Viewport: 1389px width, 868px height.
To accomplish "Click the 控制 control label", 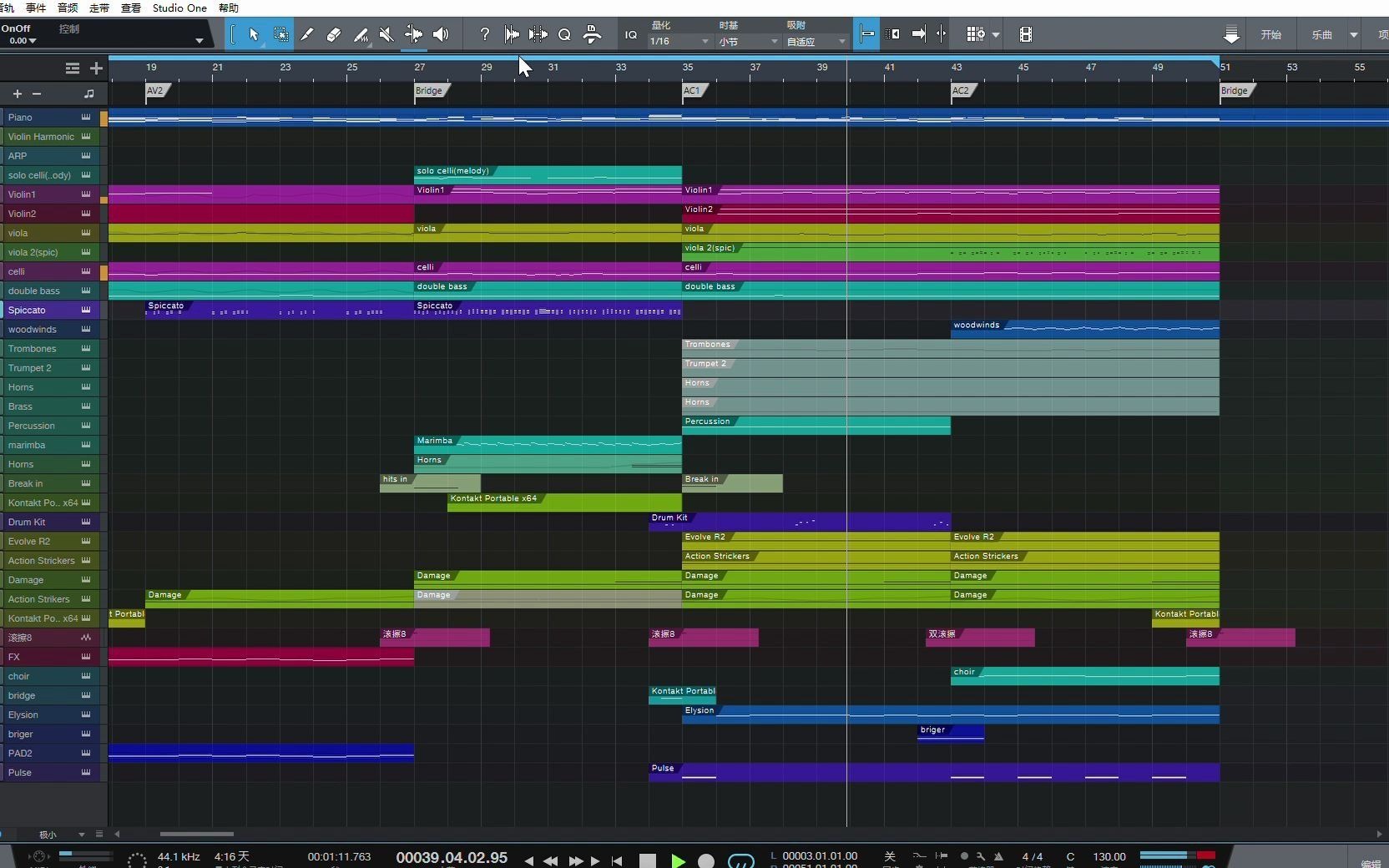I will click(x=69, y=28).
